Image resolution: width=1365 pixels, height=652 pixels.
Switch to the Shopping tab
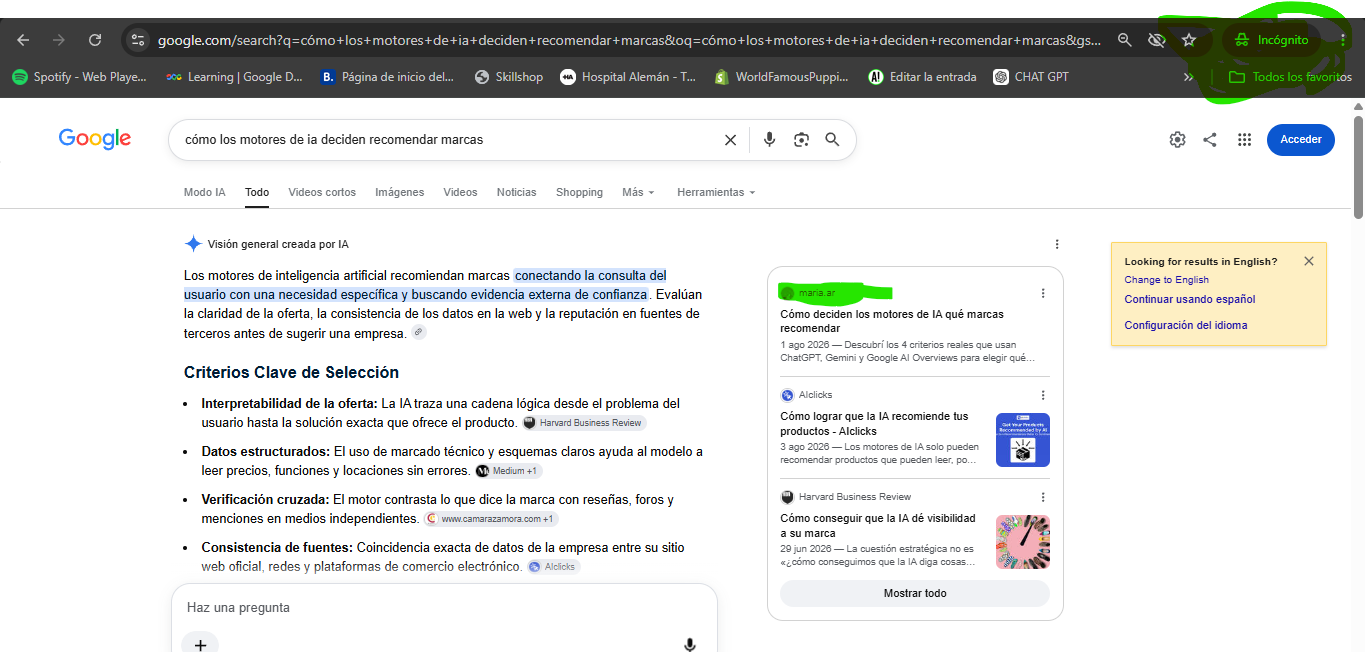point(580,192)
